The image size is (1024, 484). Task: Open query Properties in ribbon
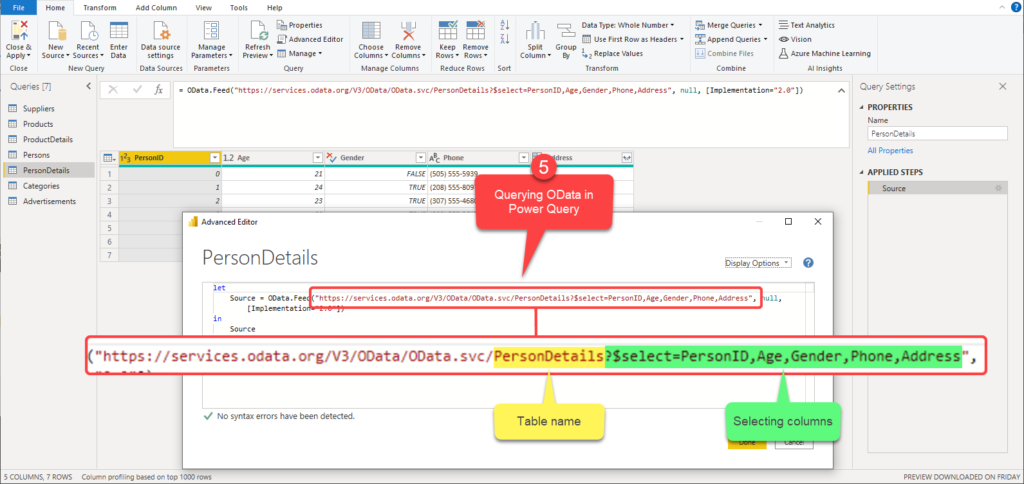(300, 25)
